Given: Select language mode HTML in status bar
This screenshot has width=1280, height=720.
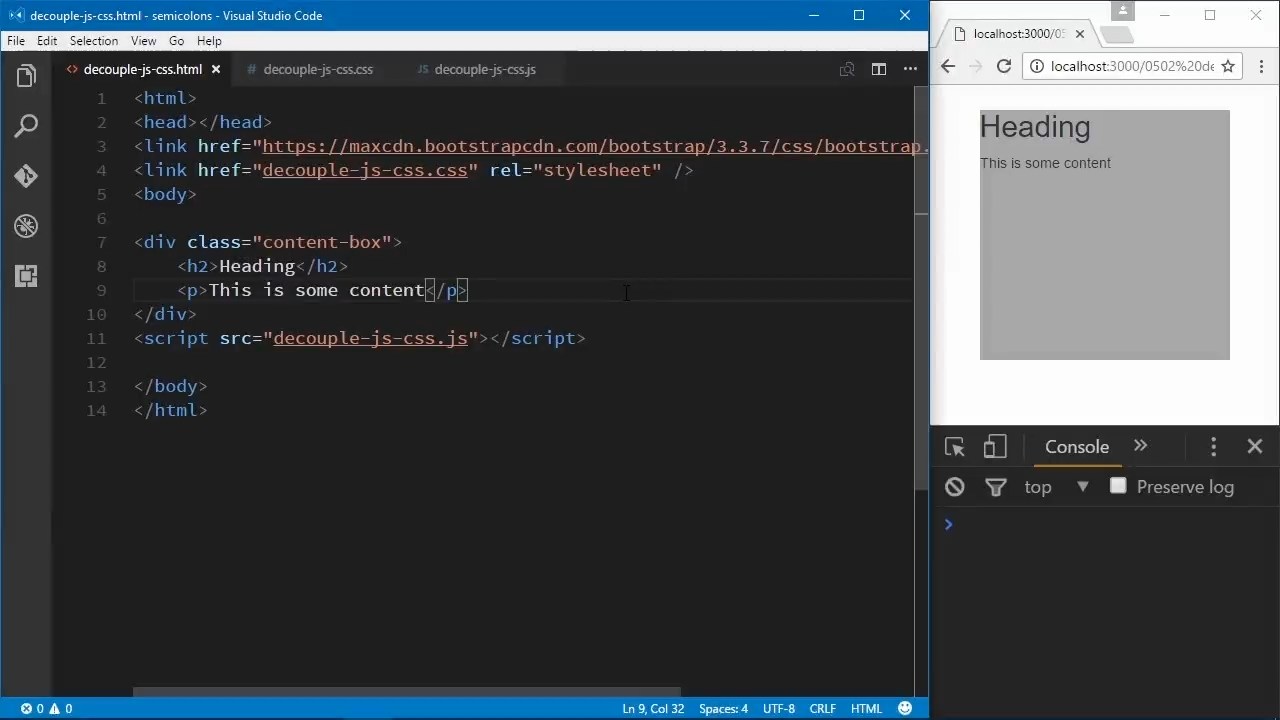Looking at the screenshot, I should click(x=866, y=708).
